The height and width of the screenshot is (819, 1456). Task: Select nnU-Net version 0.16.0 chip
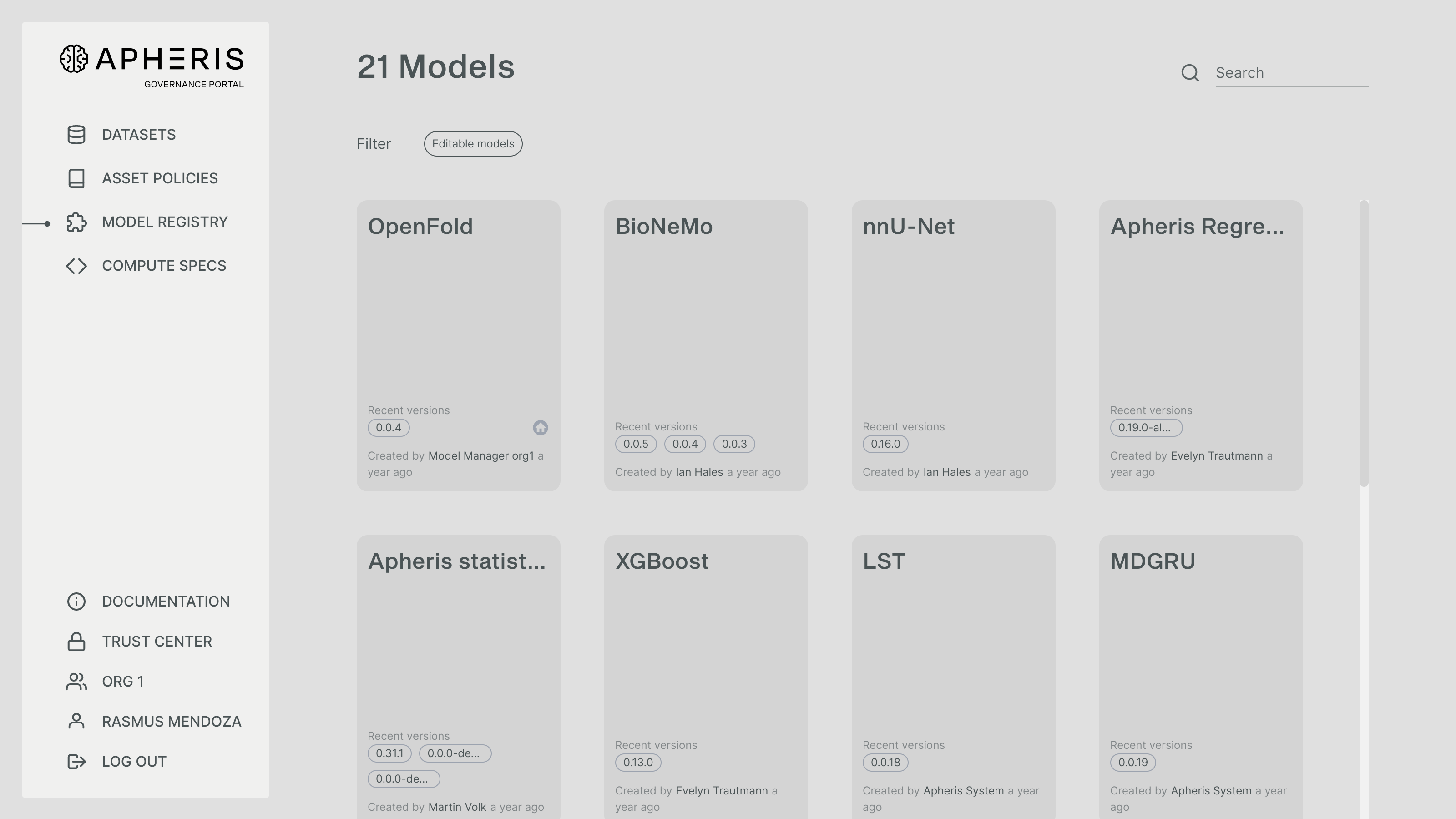(885, 444)
